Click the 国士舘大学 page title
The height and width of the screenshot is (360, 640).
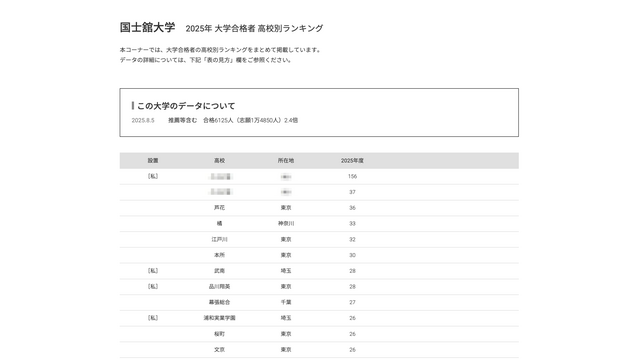coord(147,28)
